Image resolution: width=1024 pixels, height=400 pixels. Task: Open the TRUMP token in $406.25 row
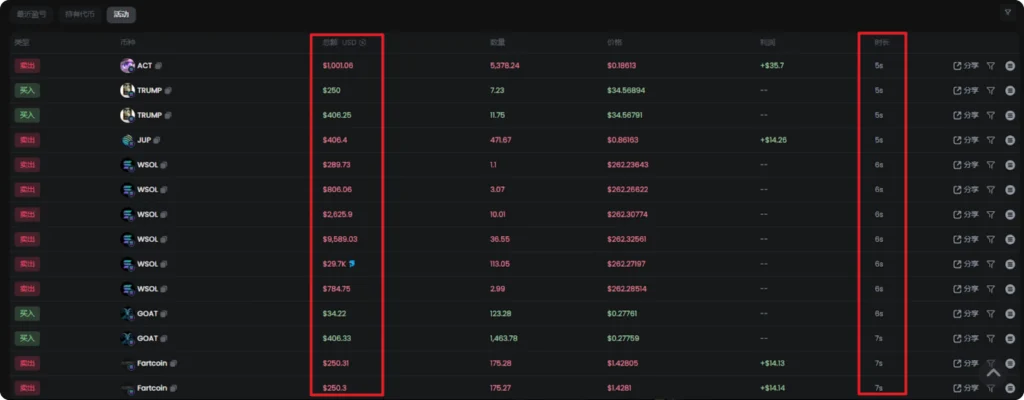(x=149, y=116)
